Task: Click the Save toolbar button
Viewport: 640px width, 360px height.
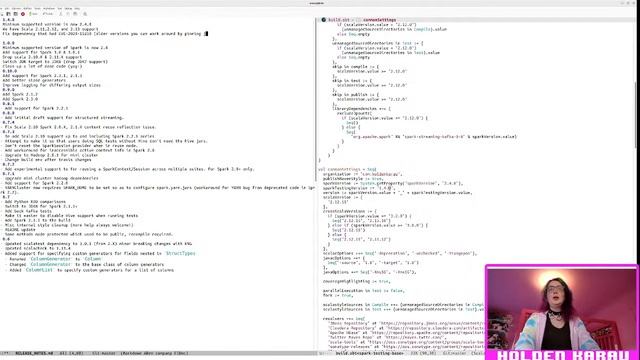Action: 33,14
